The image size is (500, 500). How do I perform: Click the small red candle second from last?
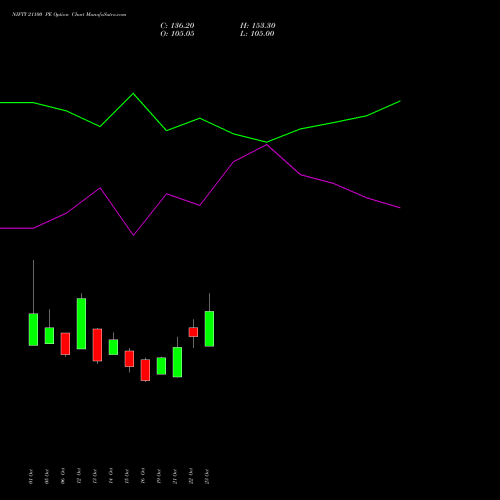pos(193,332)
